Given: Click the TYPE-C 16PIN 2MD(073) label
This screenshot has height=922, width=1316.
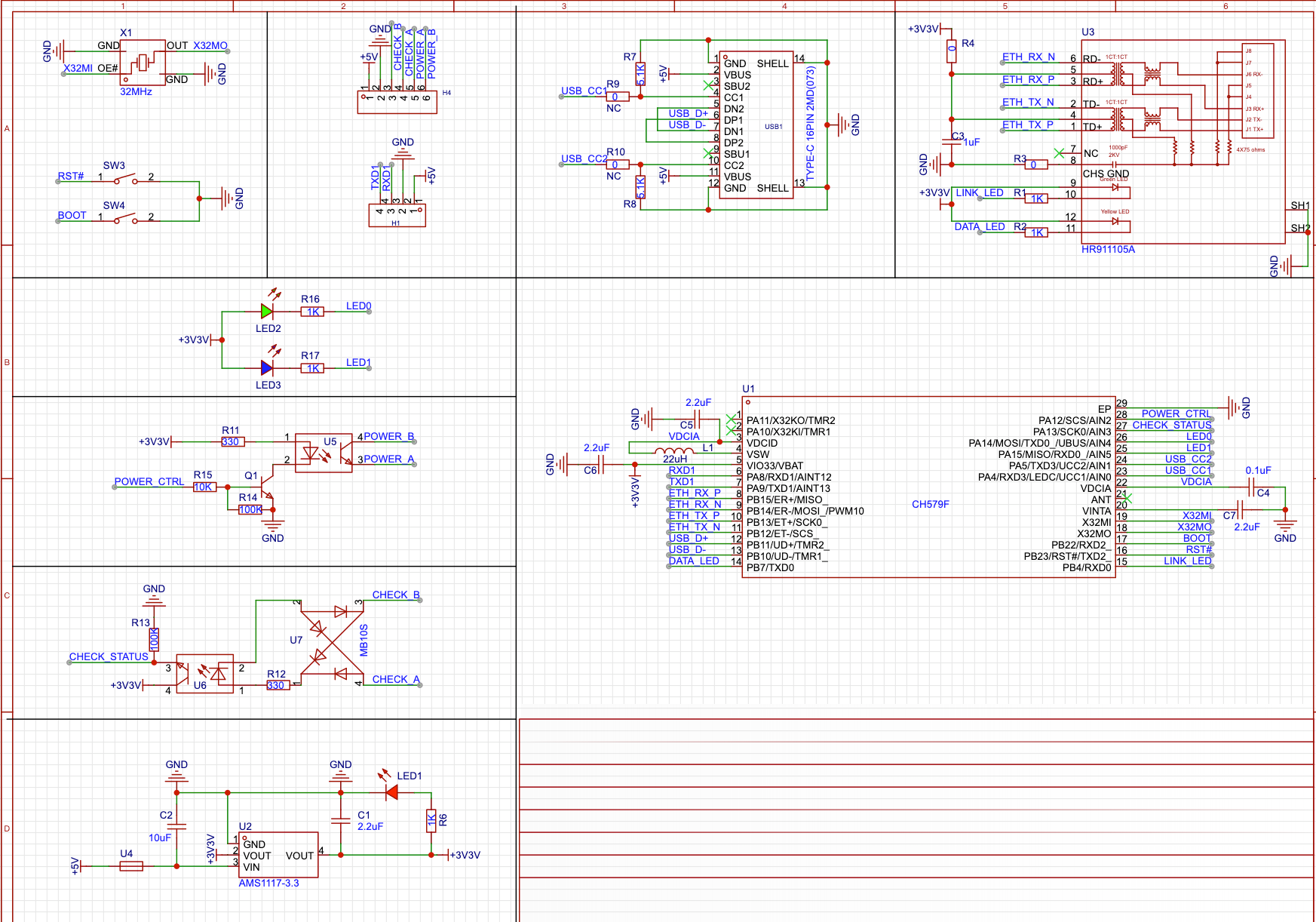Looking at the screenshot, I should (x=811, y=124).
